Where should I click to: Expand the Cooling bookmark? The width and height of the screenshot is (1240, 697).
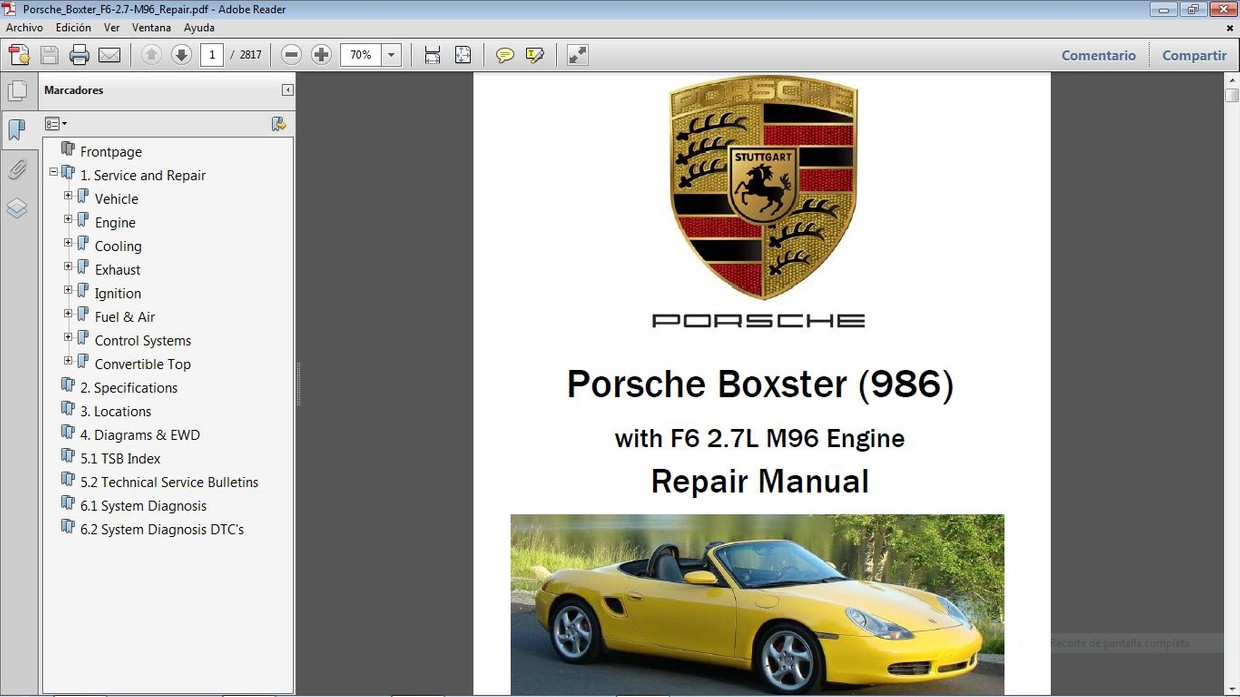click(68, 243)
